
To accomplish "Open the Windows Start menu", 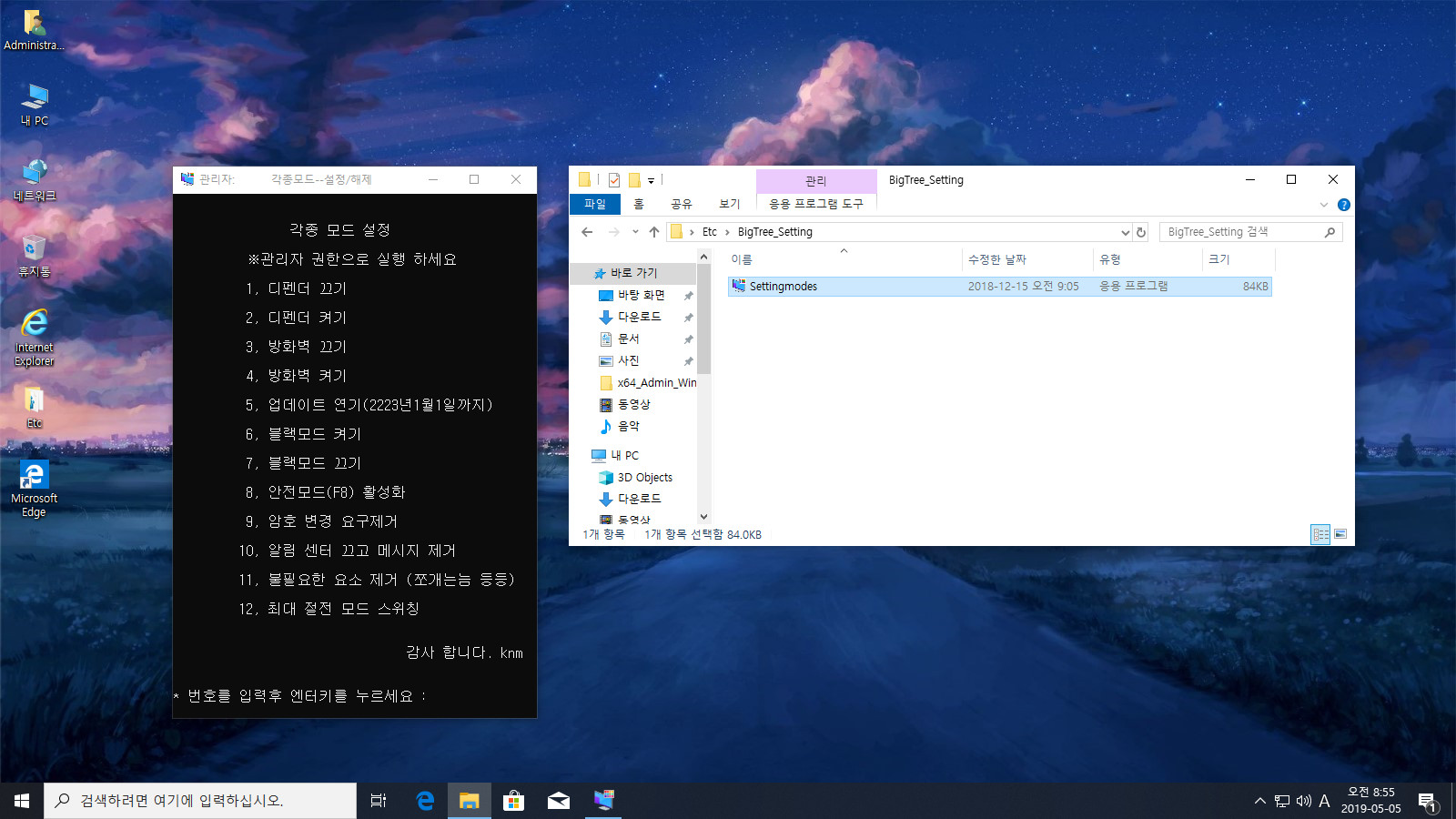I will coord(22,801).
